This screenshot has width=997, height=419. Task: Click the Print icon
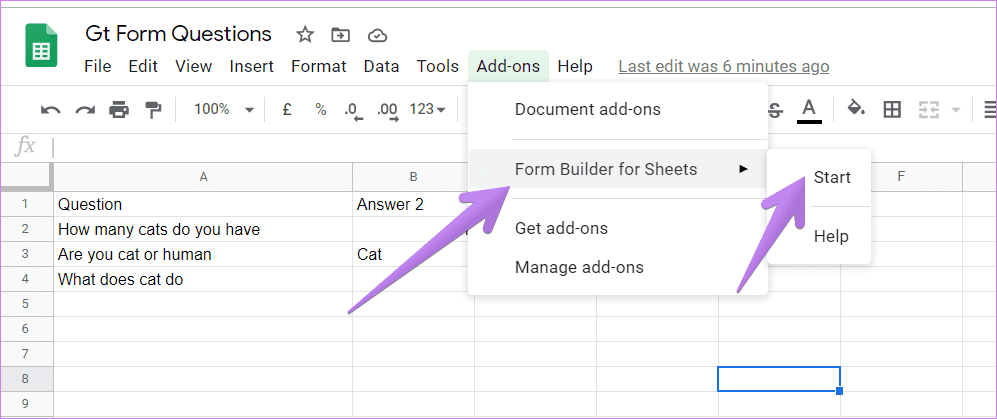pyautogui.click(x=119, y=110)
